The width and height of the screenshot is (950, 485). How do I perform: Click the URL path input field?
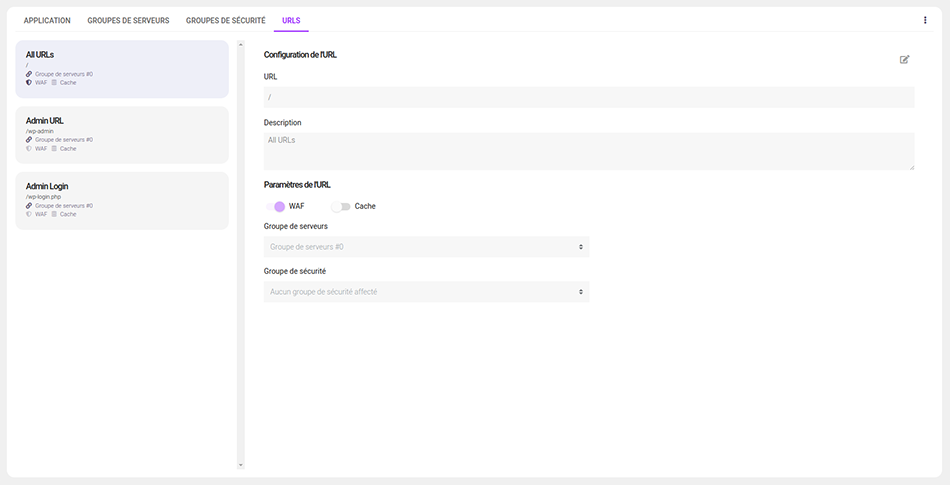pyautogui.click(x=588, y=97)
